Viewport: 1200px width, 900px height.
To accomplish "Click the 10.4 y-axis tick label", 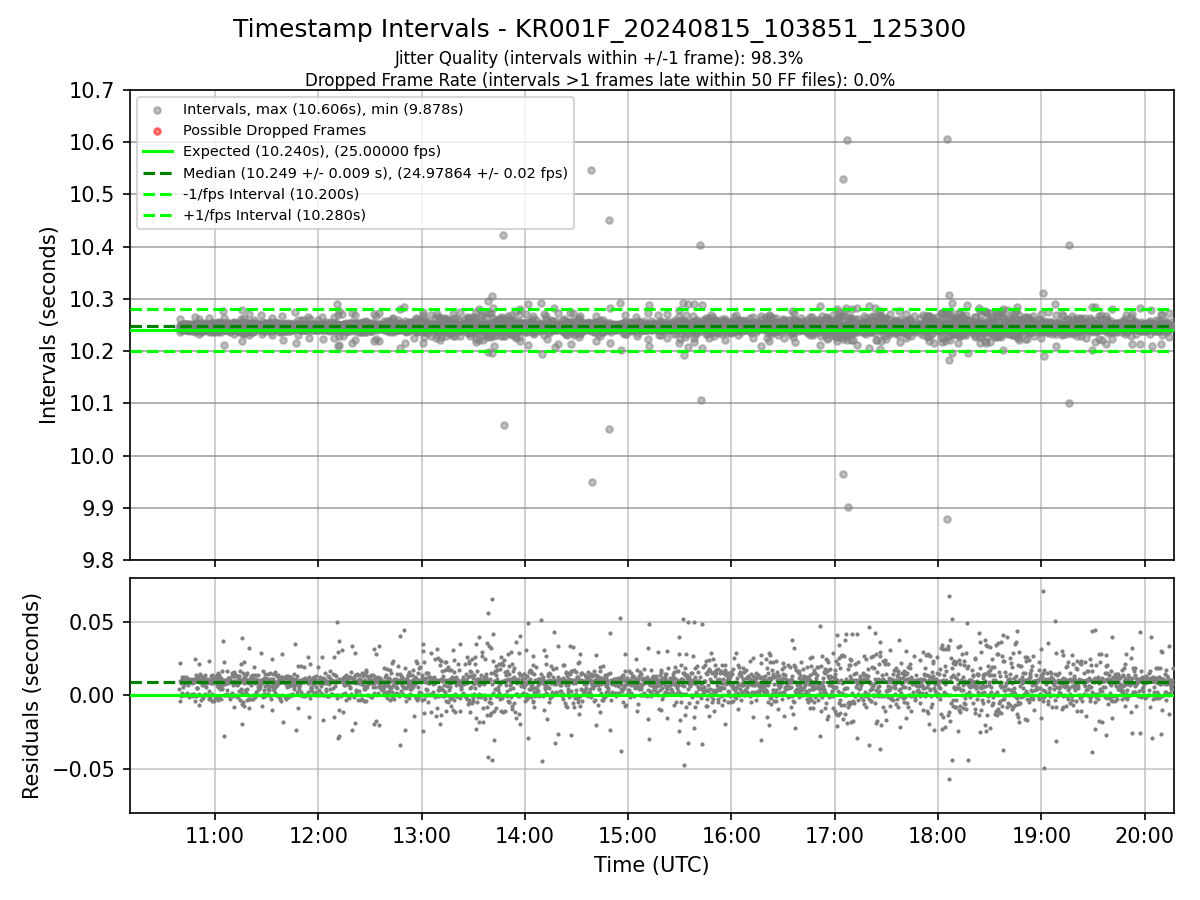I will [x=93, y=247].
